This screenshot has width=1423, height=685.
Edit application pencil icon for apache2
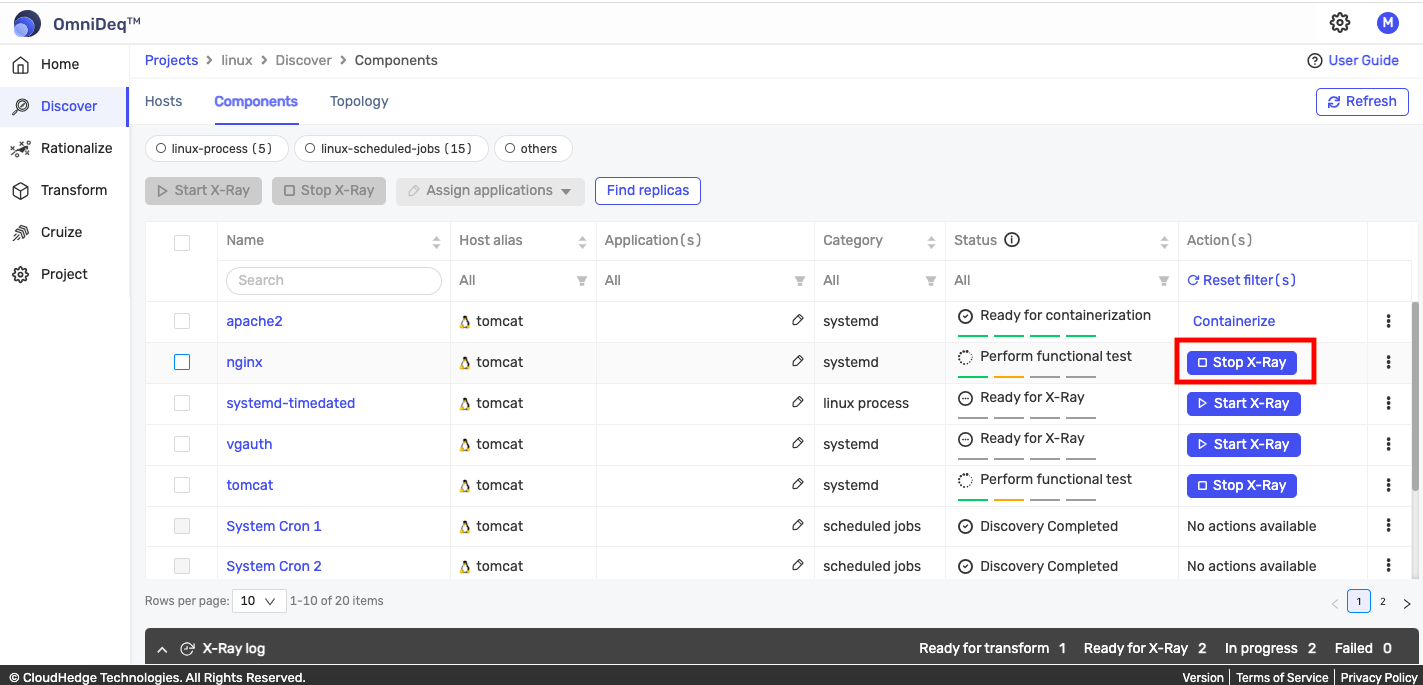(797, 321)
